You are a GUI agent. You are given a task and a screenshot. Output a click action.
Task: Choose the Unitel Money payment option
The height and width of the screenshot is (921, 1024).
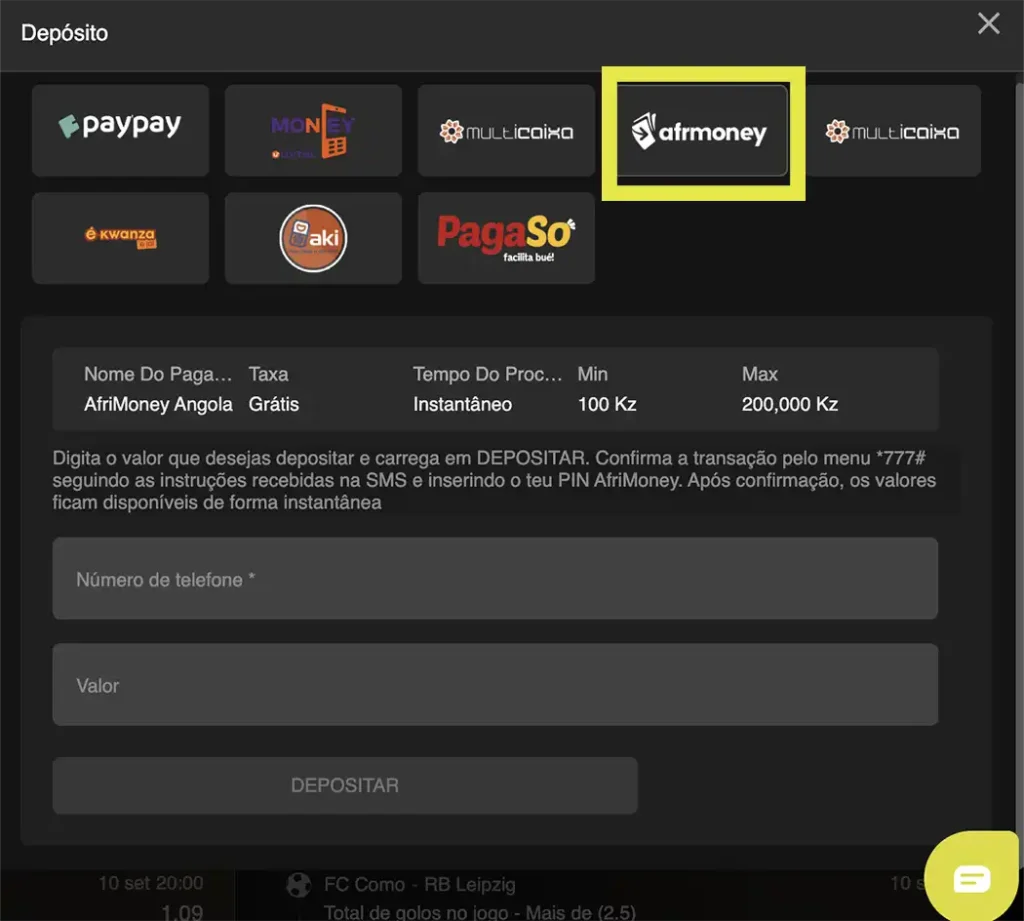click(313, 131)
